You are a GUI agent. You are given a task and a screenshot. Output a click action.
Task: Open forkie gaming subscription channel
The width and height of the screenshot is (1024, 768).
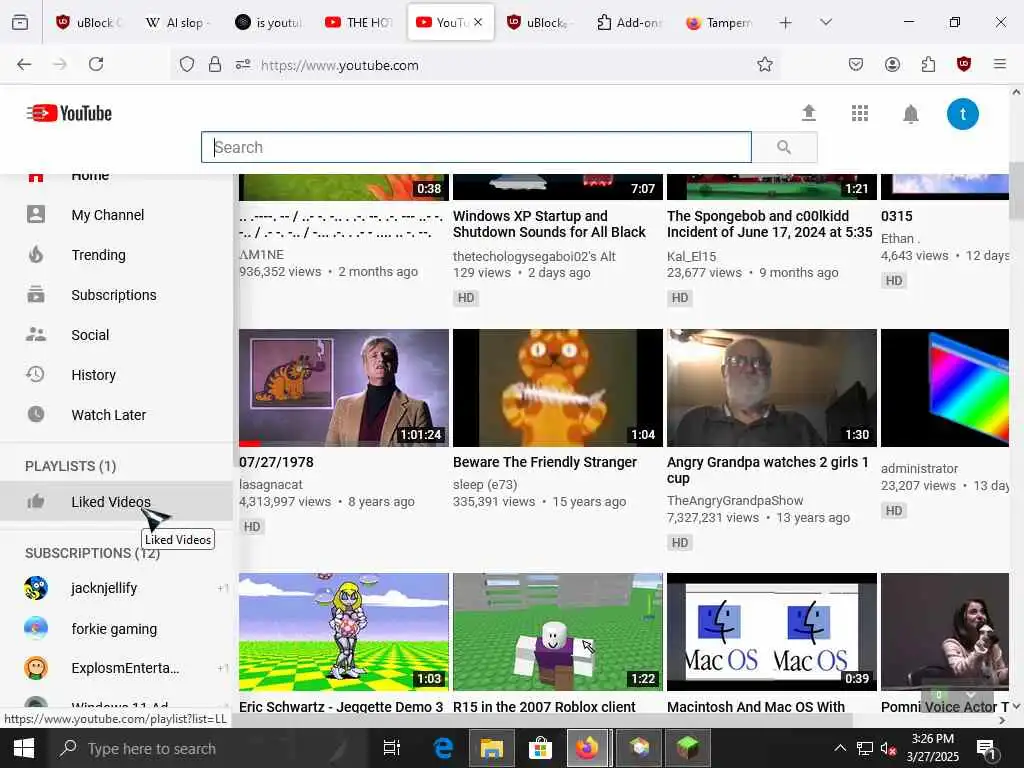point(114,629)
